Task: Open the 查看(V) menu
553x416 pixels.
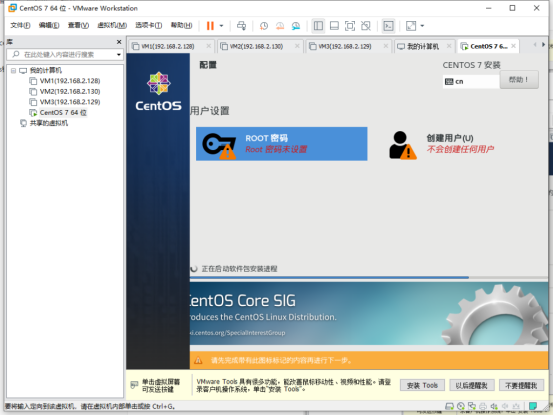Action: coord(78,25)
